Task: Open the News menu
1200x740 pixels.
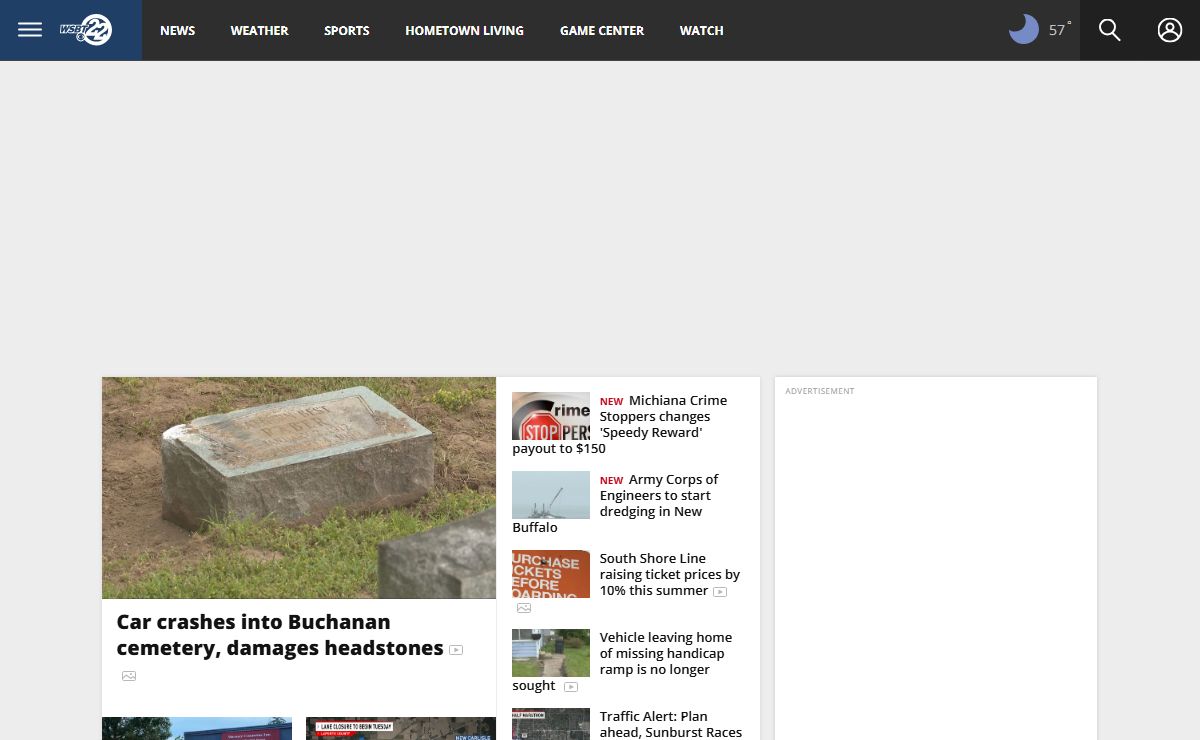Action: [x=178, y=30]
